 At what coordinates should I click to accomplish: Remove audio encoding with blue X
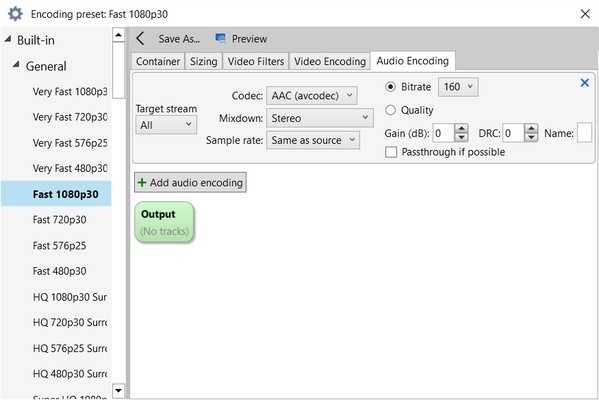coord(584,83)
